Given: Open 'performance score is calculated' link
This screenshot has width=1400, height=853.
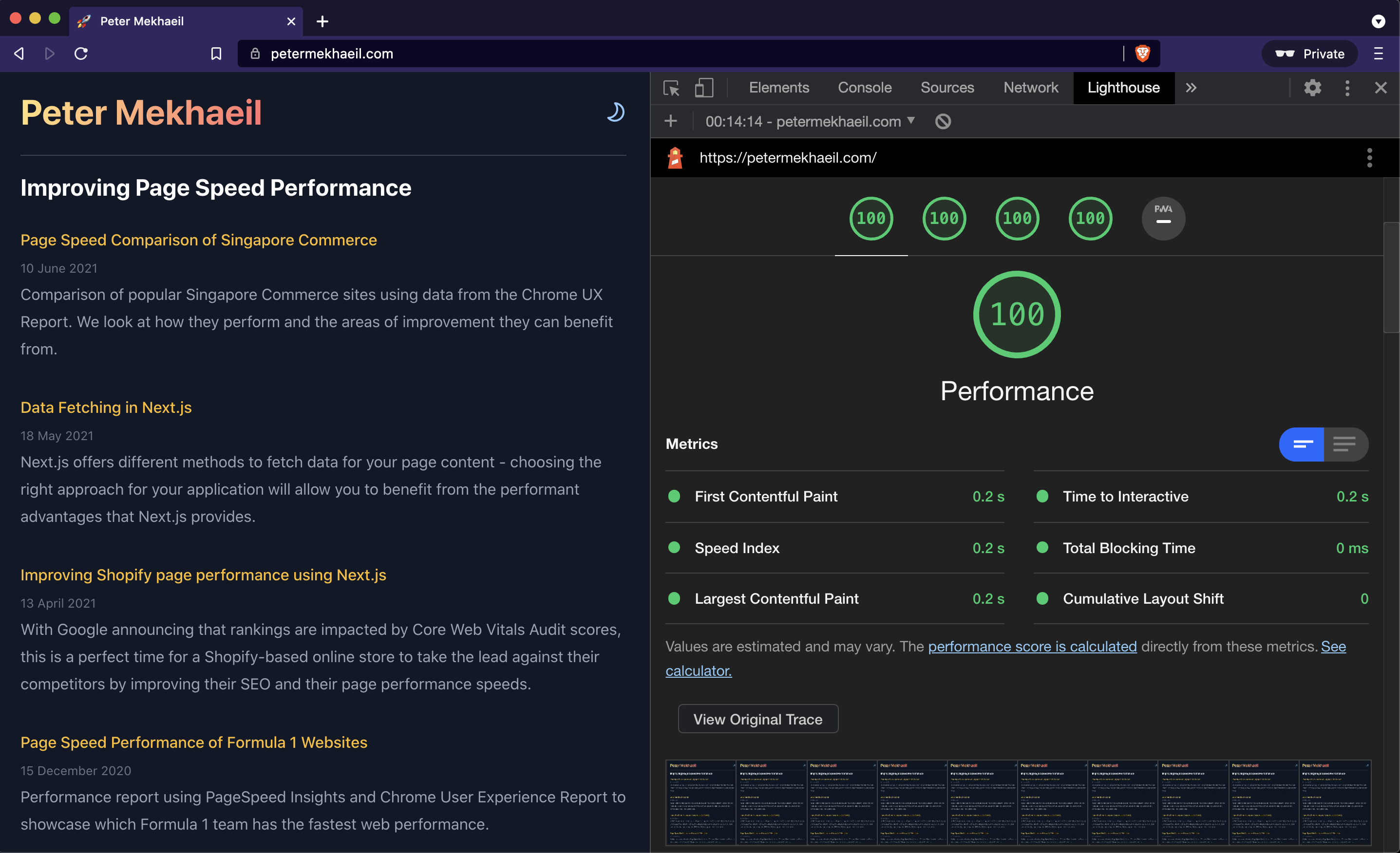Looking at the screenshot, I should coord(1032,646).
